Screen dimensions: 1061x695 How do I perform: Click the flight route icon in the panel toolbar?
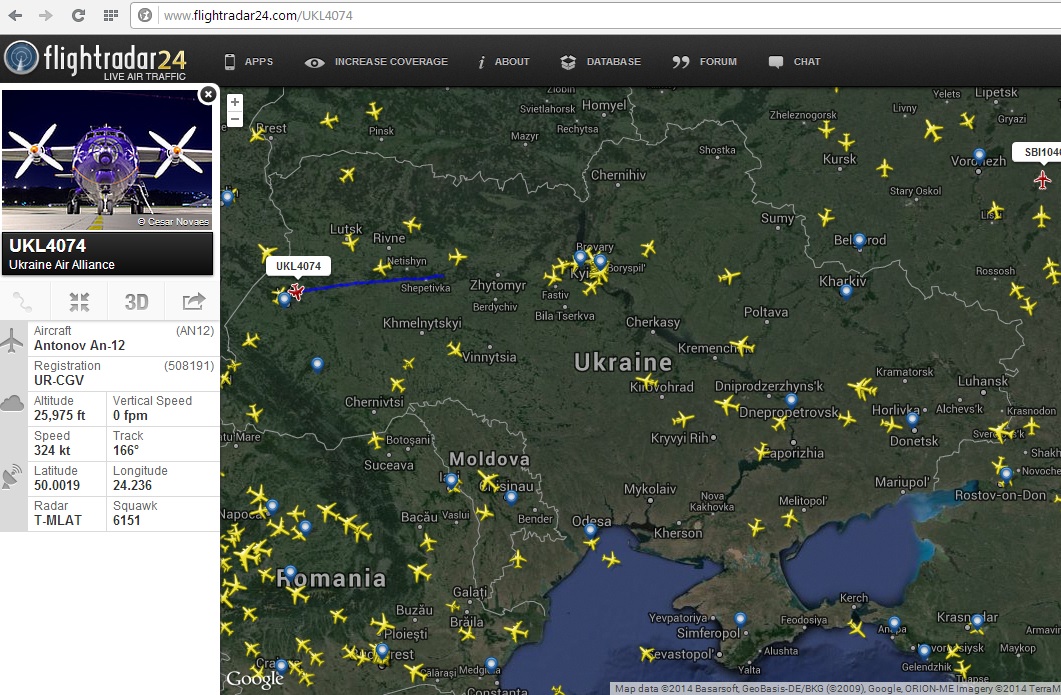(22, 302)
